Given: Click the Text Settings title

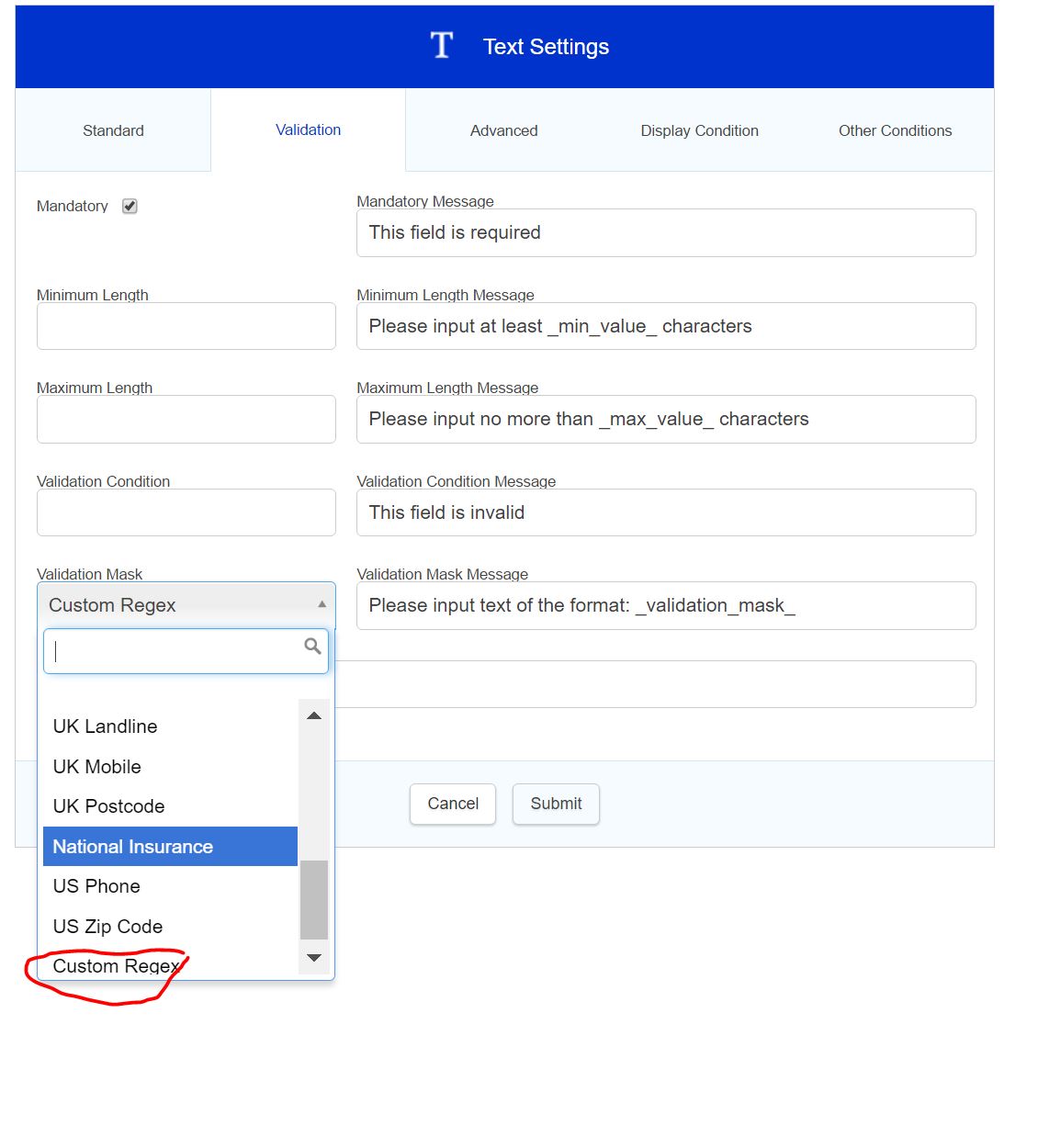Looking at the screenshot, I should coord(546,47).
